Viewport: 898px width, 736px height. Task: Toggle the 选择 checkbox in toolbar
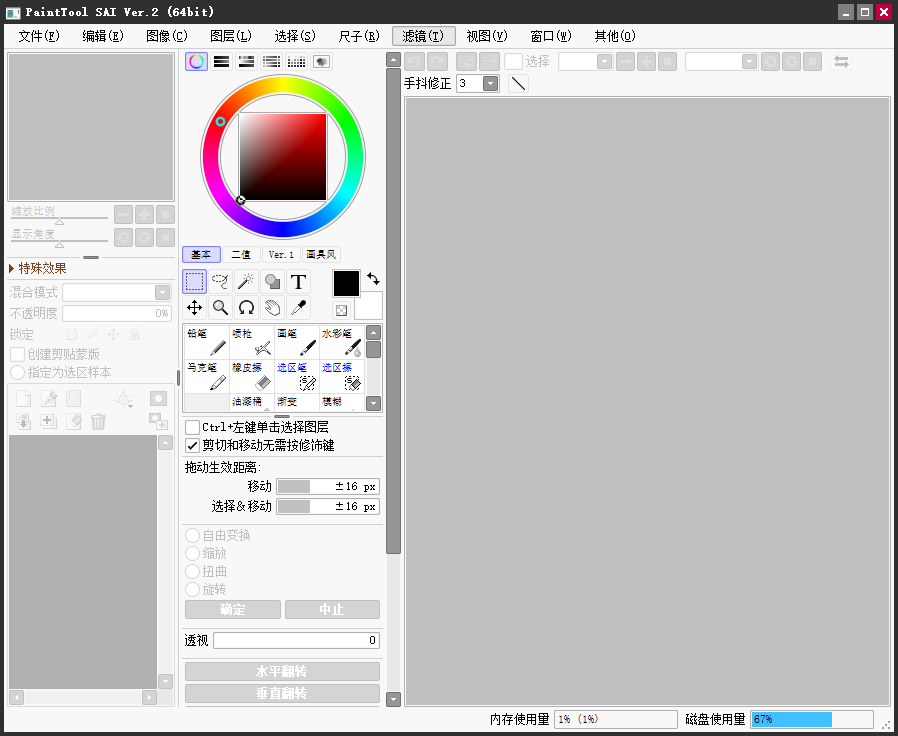(x=513, y=61)
